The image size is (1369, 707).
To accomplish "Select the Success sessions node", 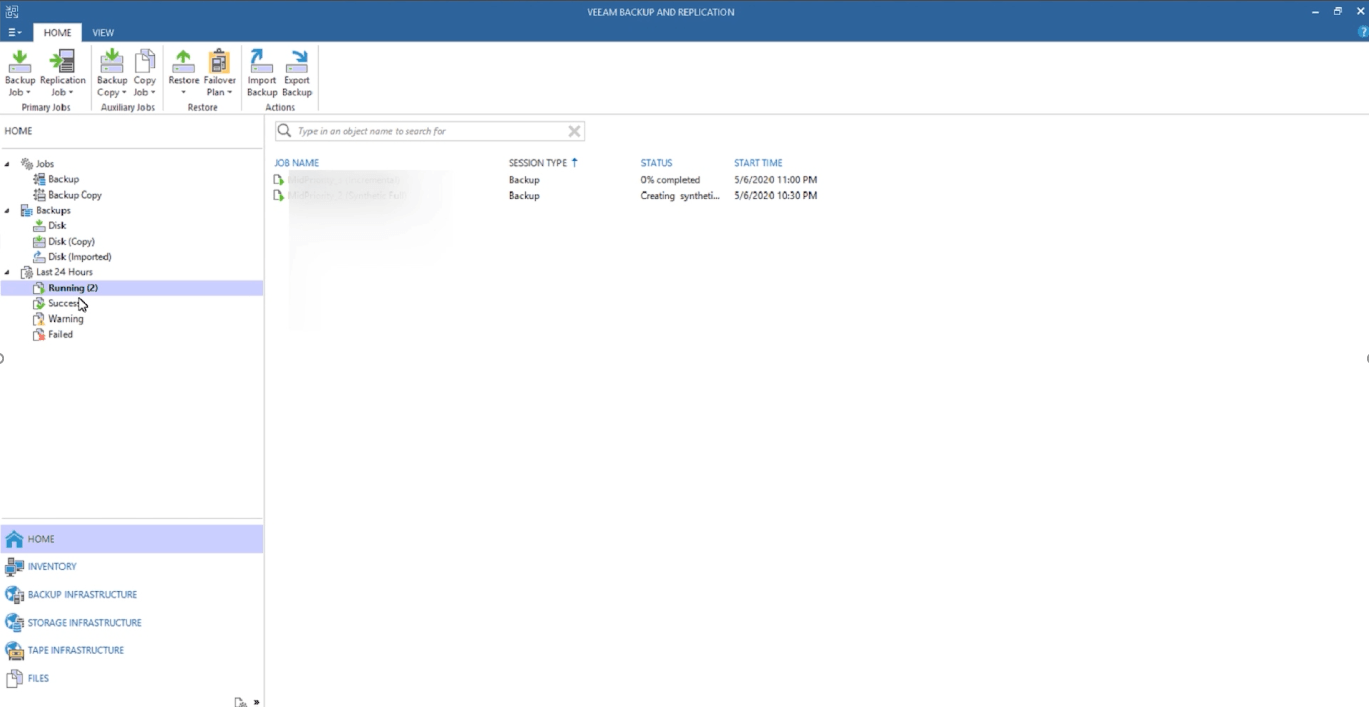I will [56, 303].
